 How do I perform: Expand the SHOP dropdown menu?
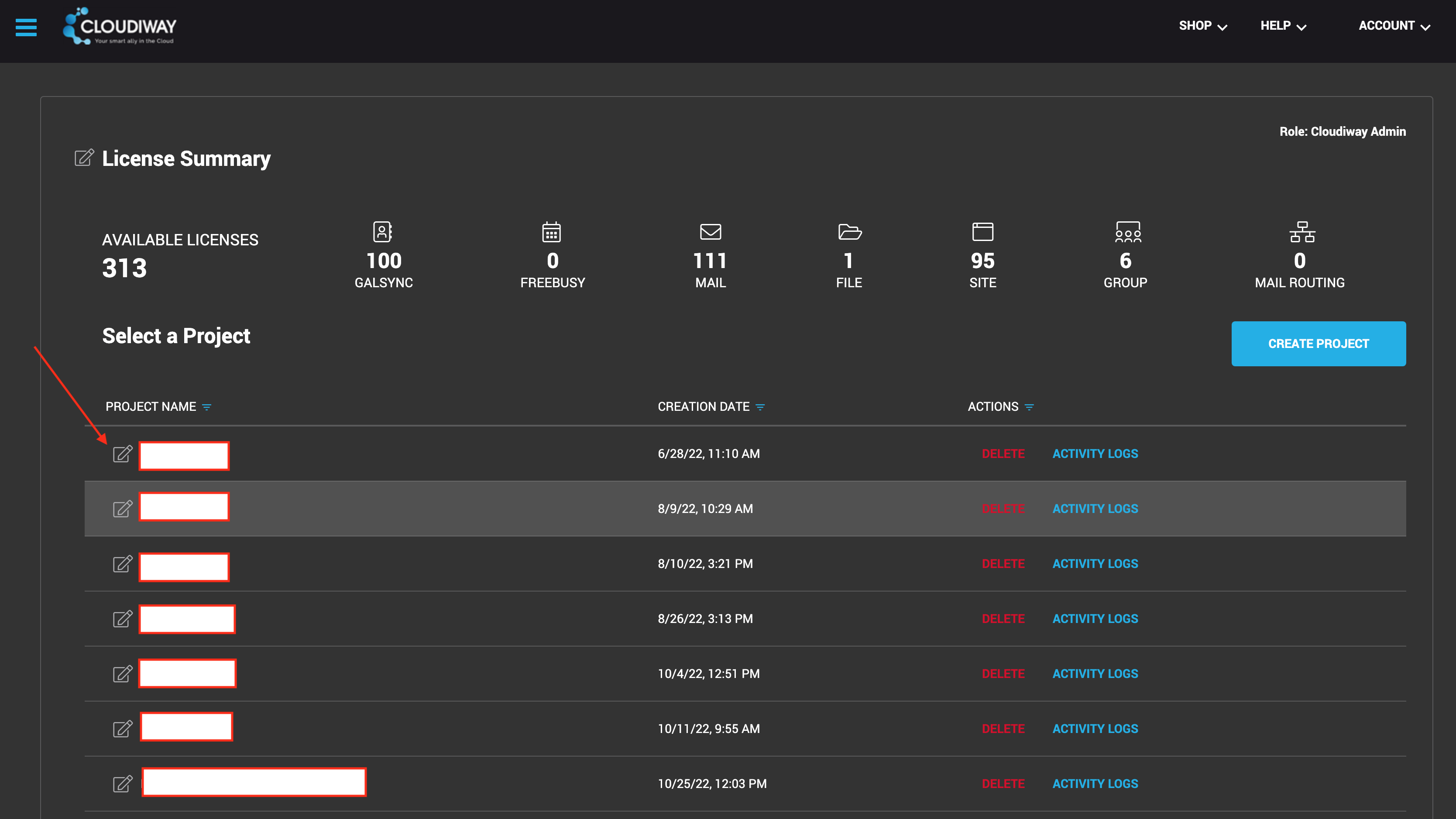(1202, 26)
